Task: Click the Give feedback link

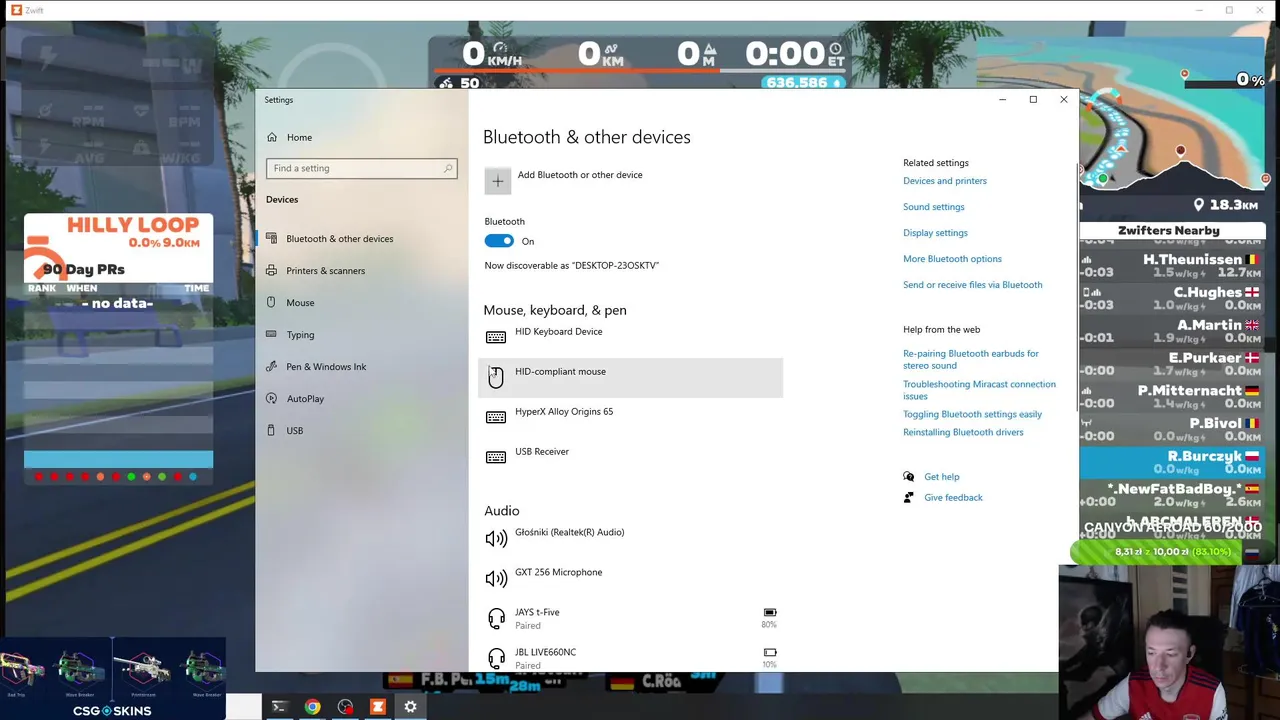Action: click(x=953, y=497)
